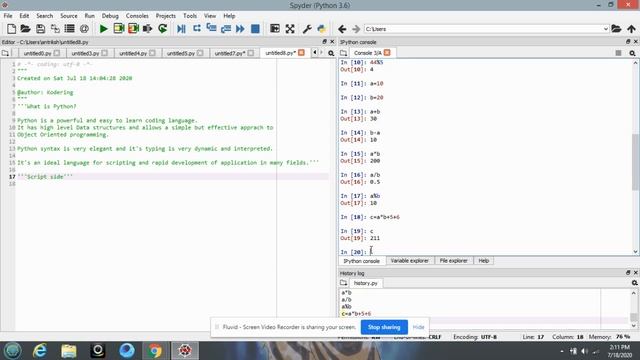
Task: Select the IPython console bottom tab
Action: click(361, 261)
